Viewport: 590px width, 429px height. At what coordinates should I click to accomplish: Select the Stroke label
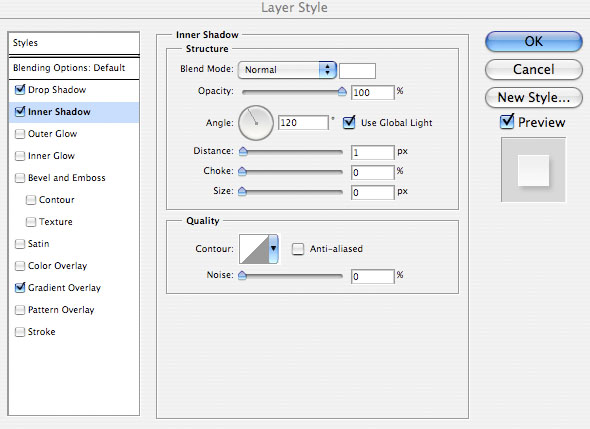coord(41,332)
